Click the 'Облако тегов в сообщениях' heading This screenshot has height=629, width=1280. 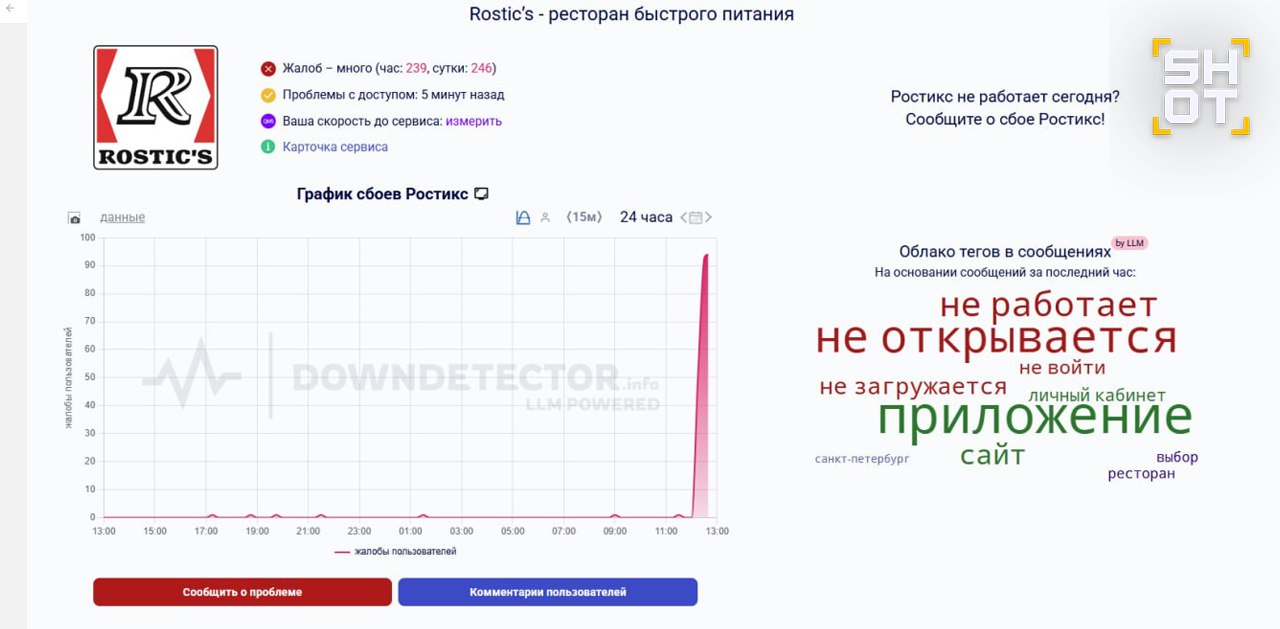click(x=1005, y=252)
